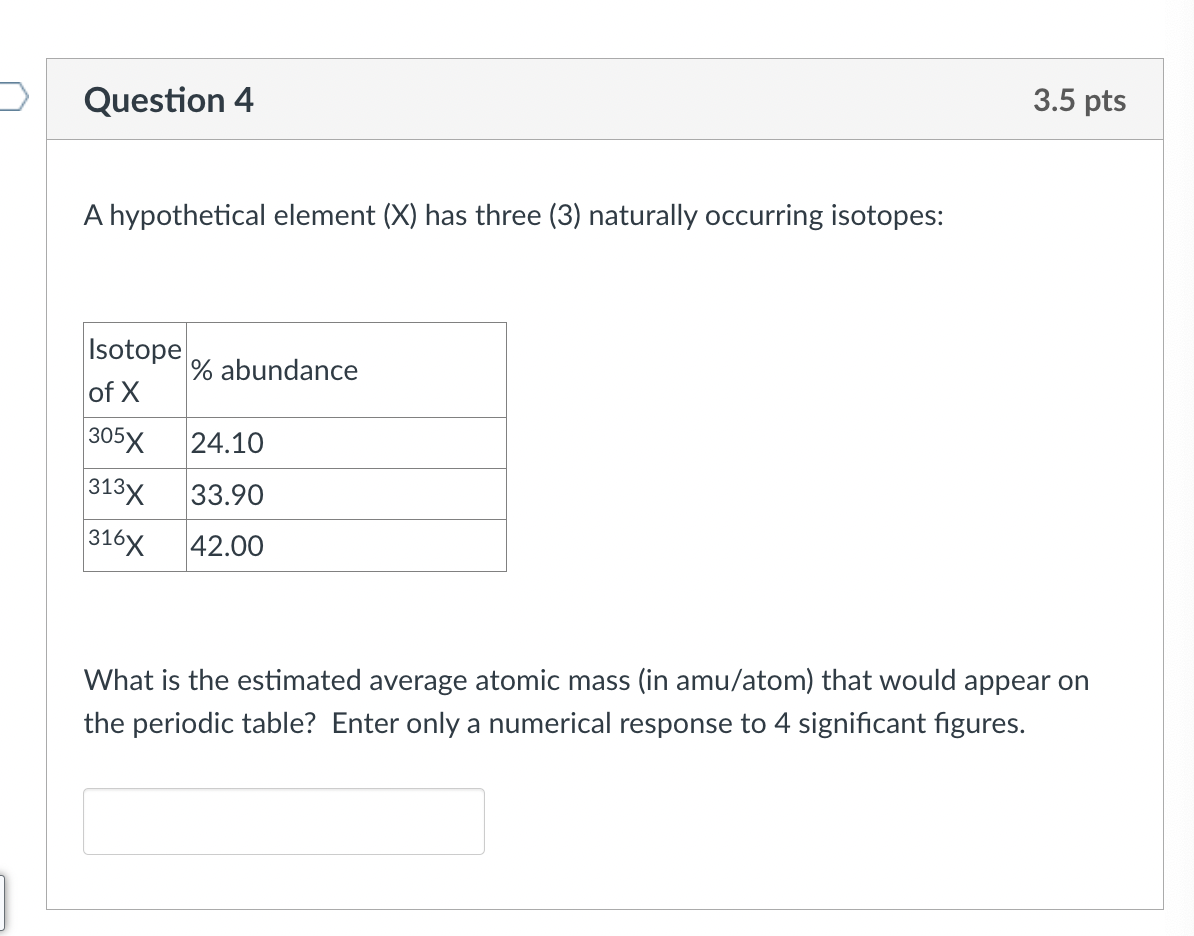
Task: Click the 33.90 abundance value
Action: coord(227,495)
